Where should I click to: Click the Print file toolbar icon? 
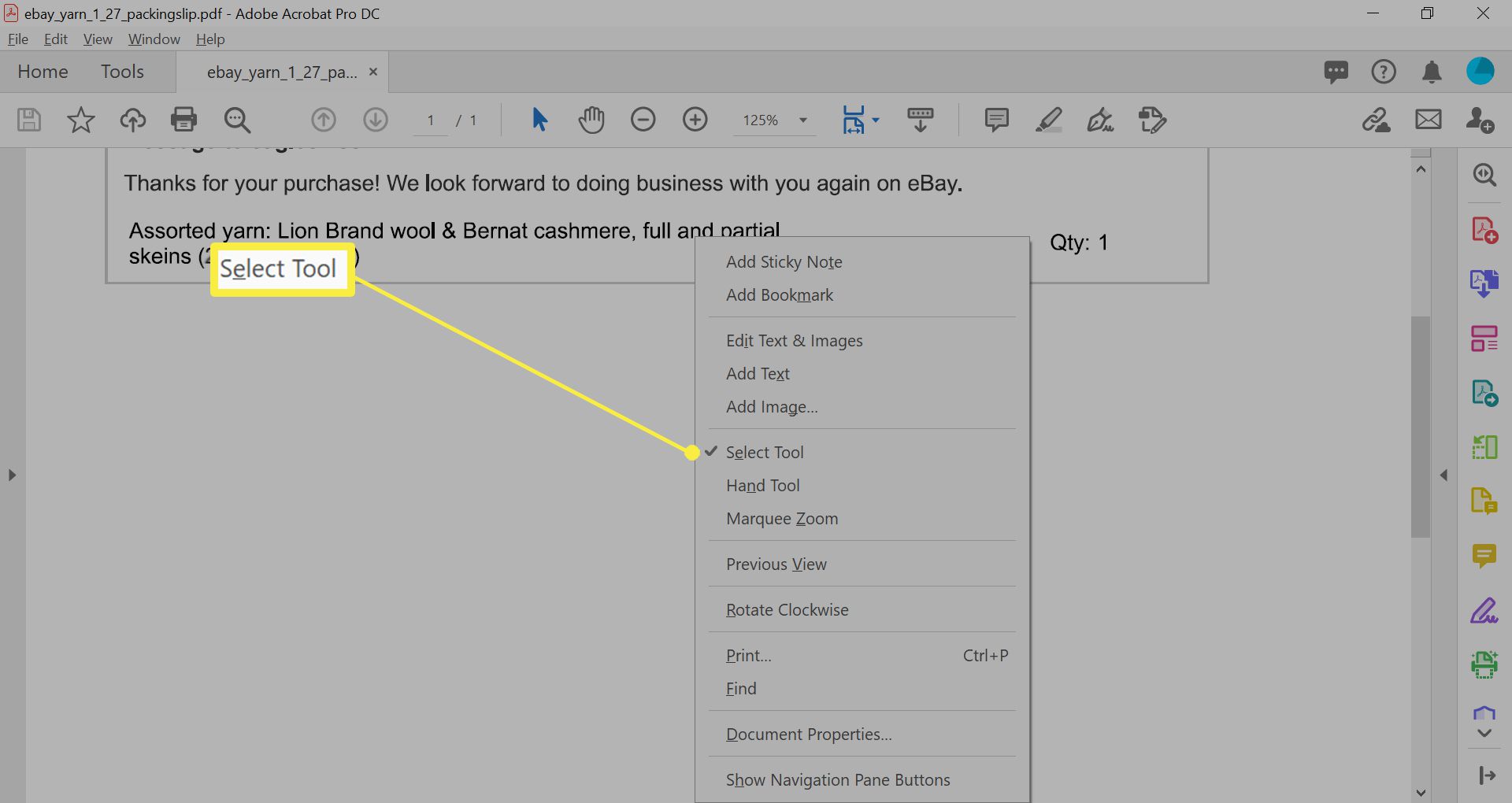click(183, 120)
